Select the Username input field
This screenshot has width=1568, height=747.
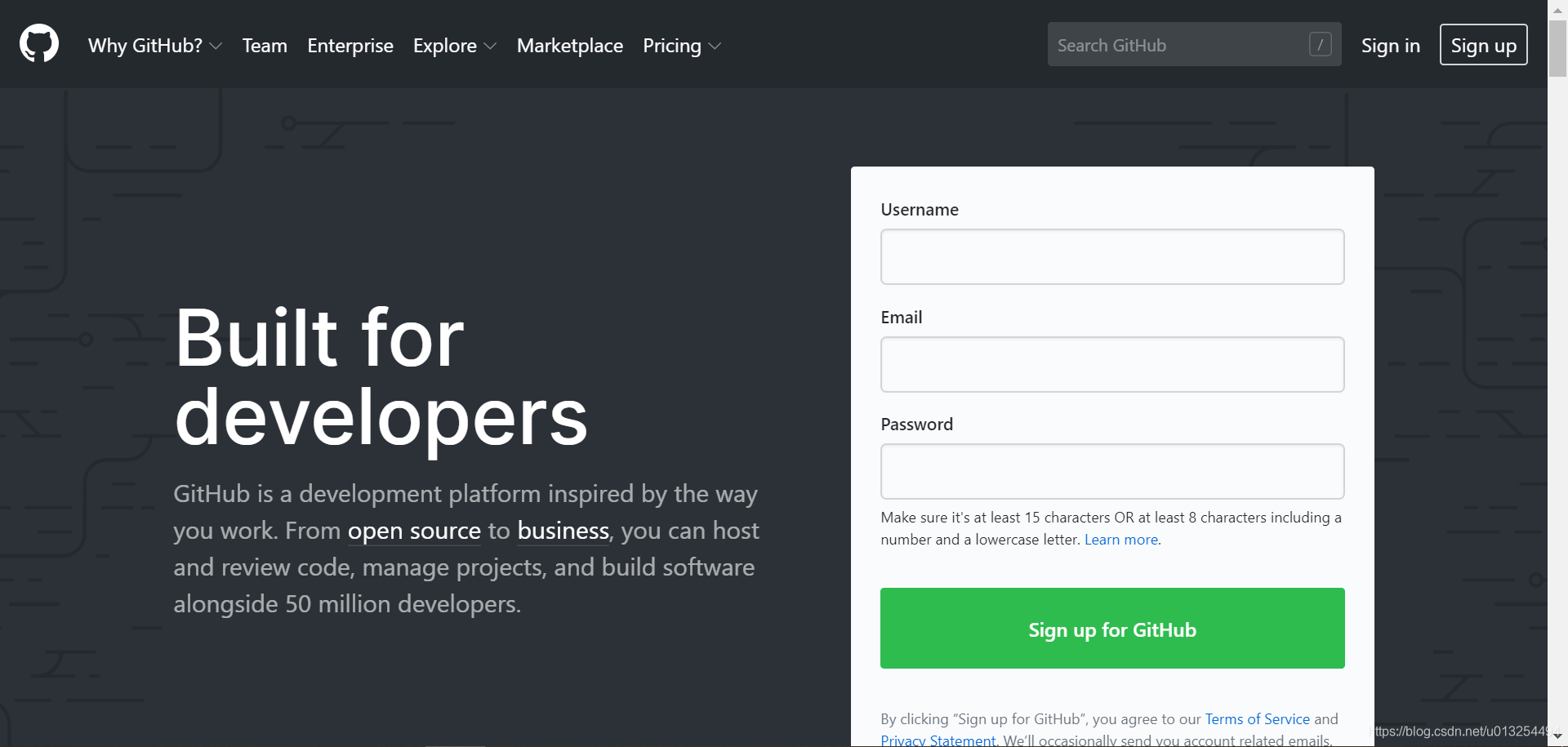(1112, 256)
